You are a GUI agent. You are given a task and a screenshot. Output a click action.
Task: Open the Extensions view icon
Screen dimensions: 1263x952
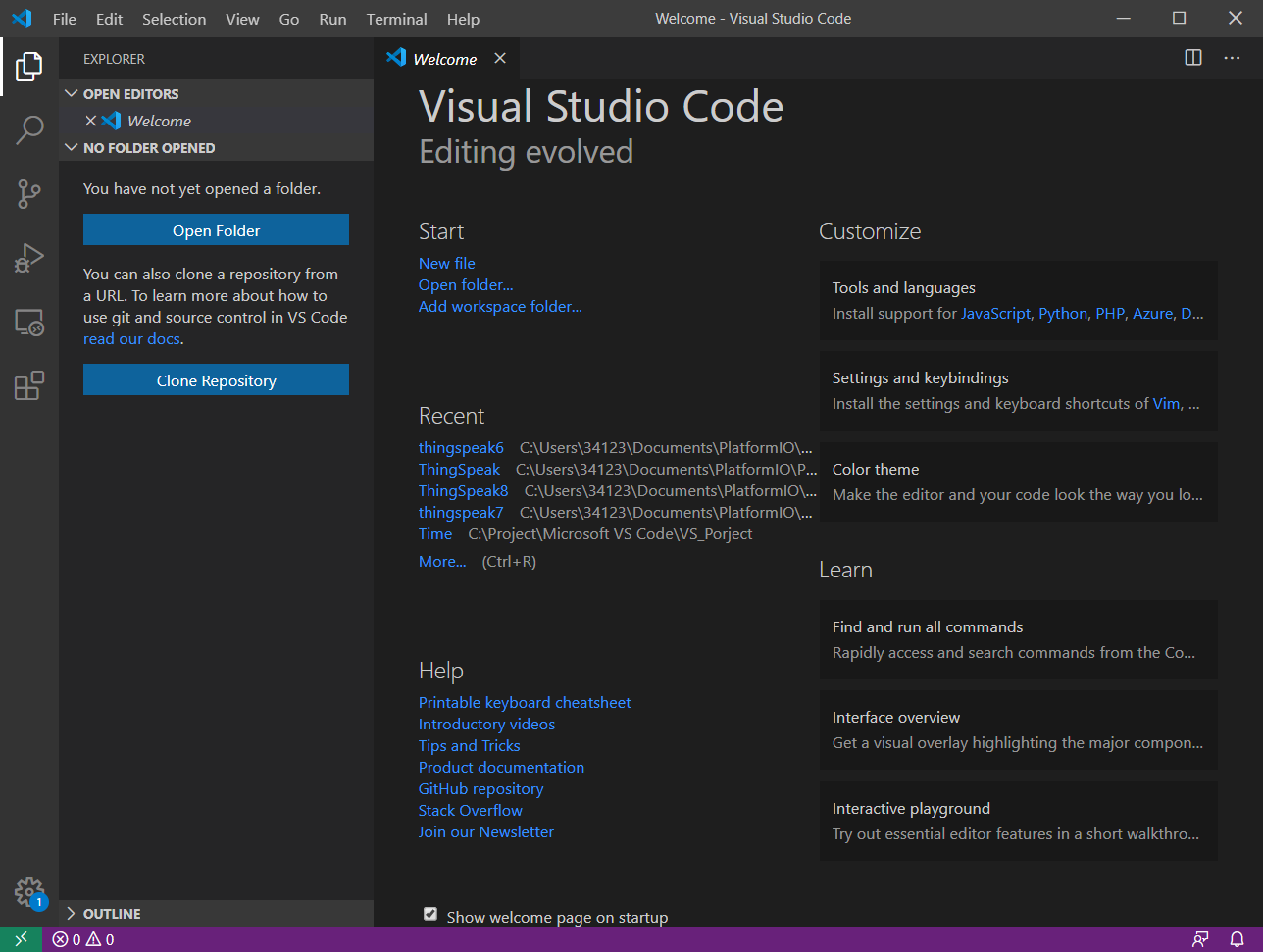click(29, 385)
